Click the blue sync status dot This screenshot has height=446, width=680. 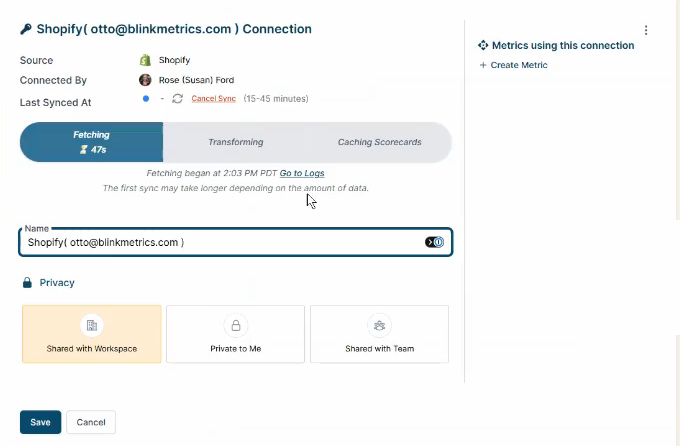tap(146, 98)
